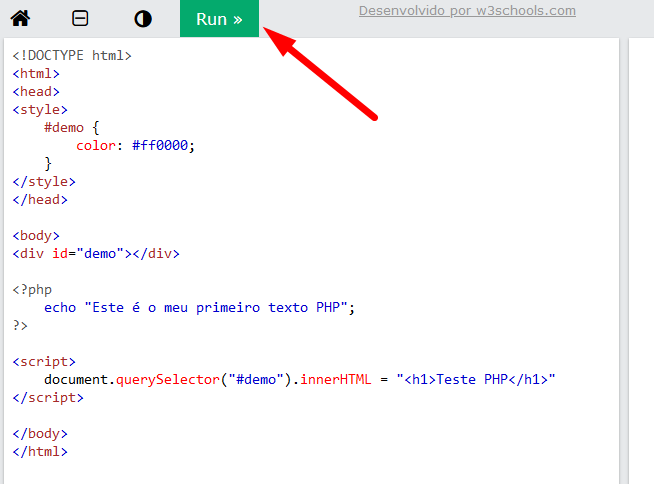Click the color: #ff0000; line
This screenshot has width=654, height=484.
(x=135, y=145)
